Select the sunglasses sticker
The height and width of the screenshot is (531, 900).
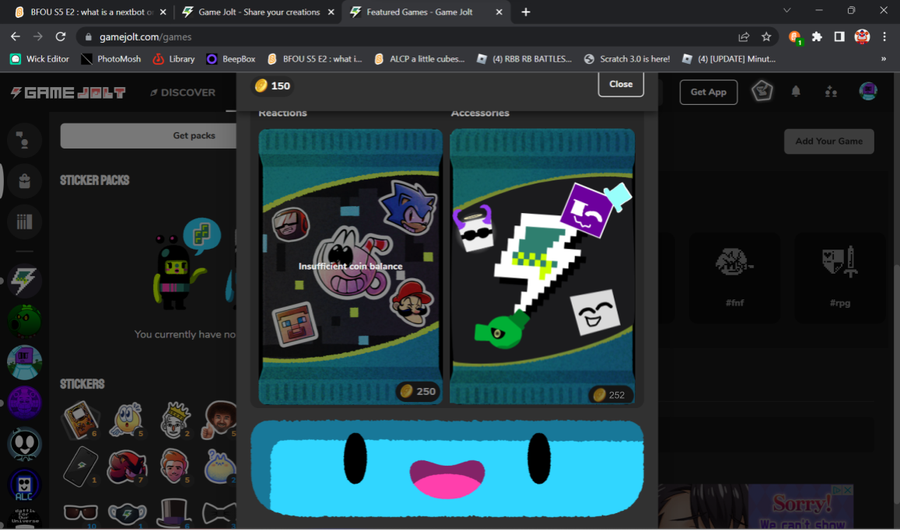[80, 512]
